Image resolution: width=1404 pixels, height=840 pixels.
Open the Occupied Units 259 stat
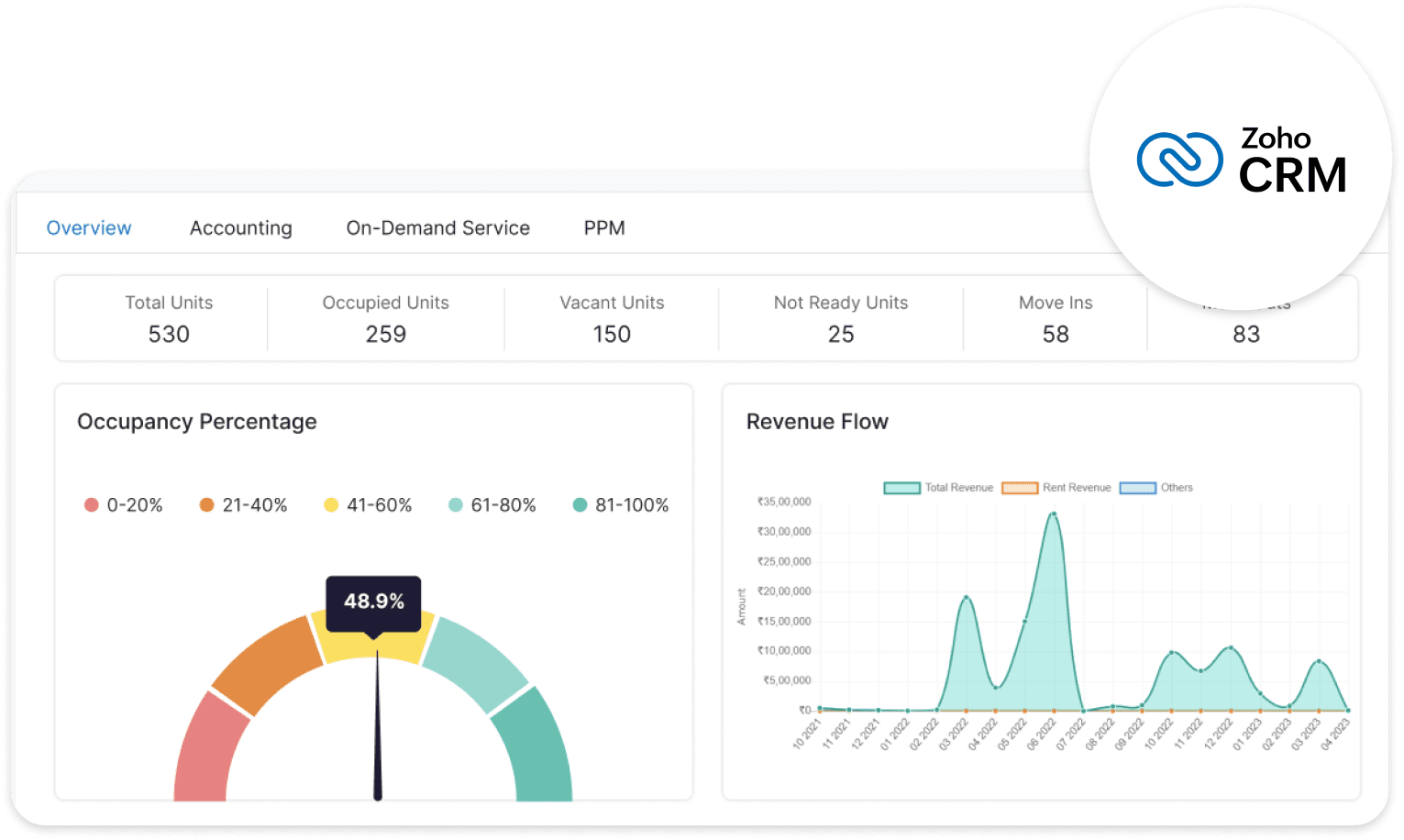click(385, 334)
